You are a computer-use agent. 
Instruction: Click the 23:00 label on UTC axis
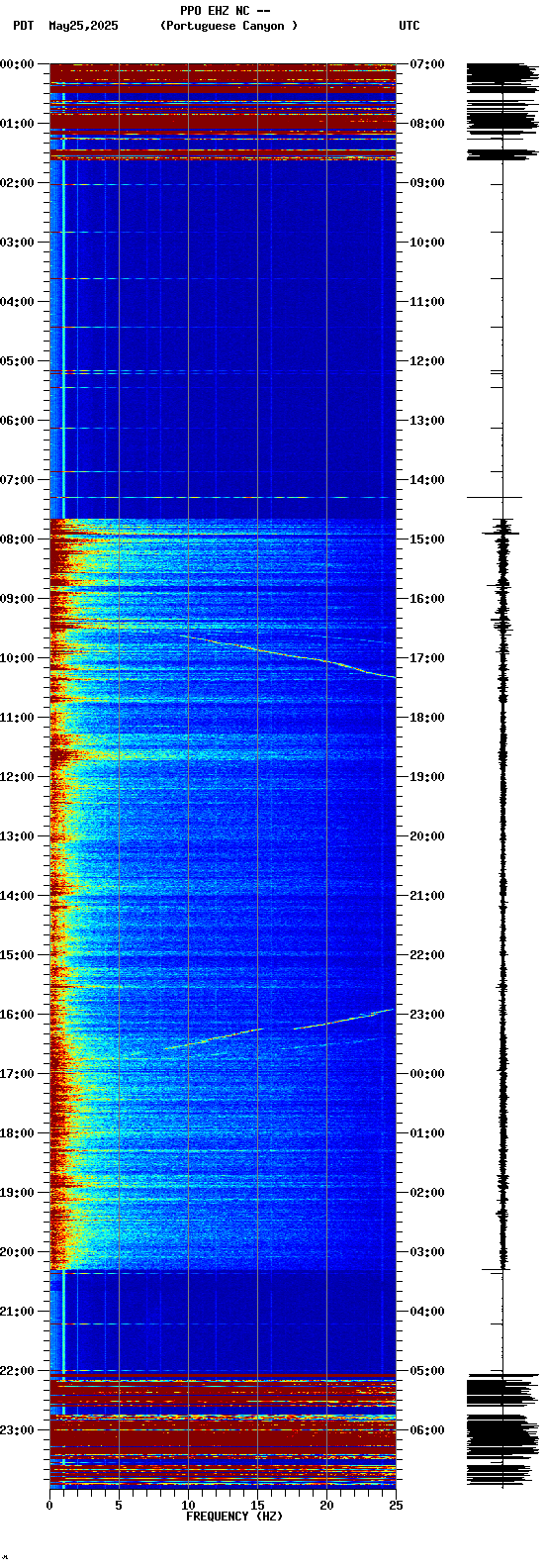click(427, 1015)
